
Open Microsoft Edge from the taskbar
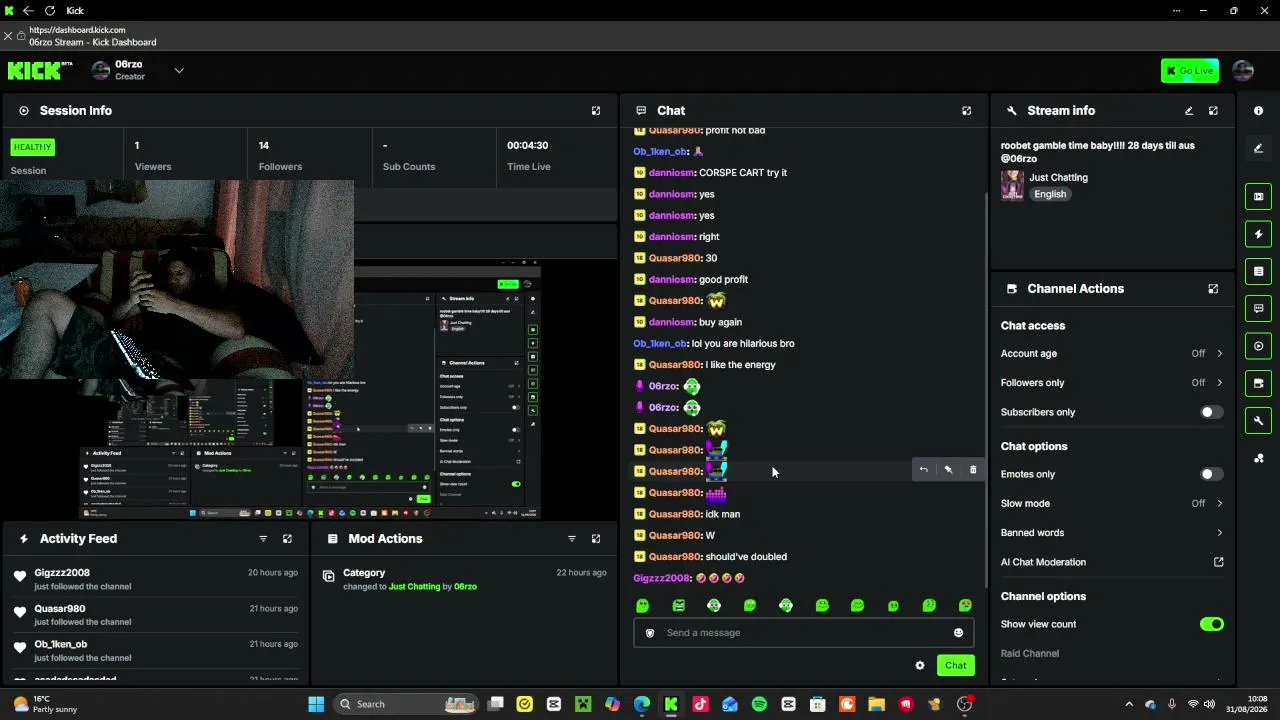(x=642, y=704)
